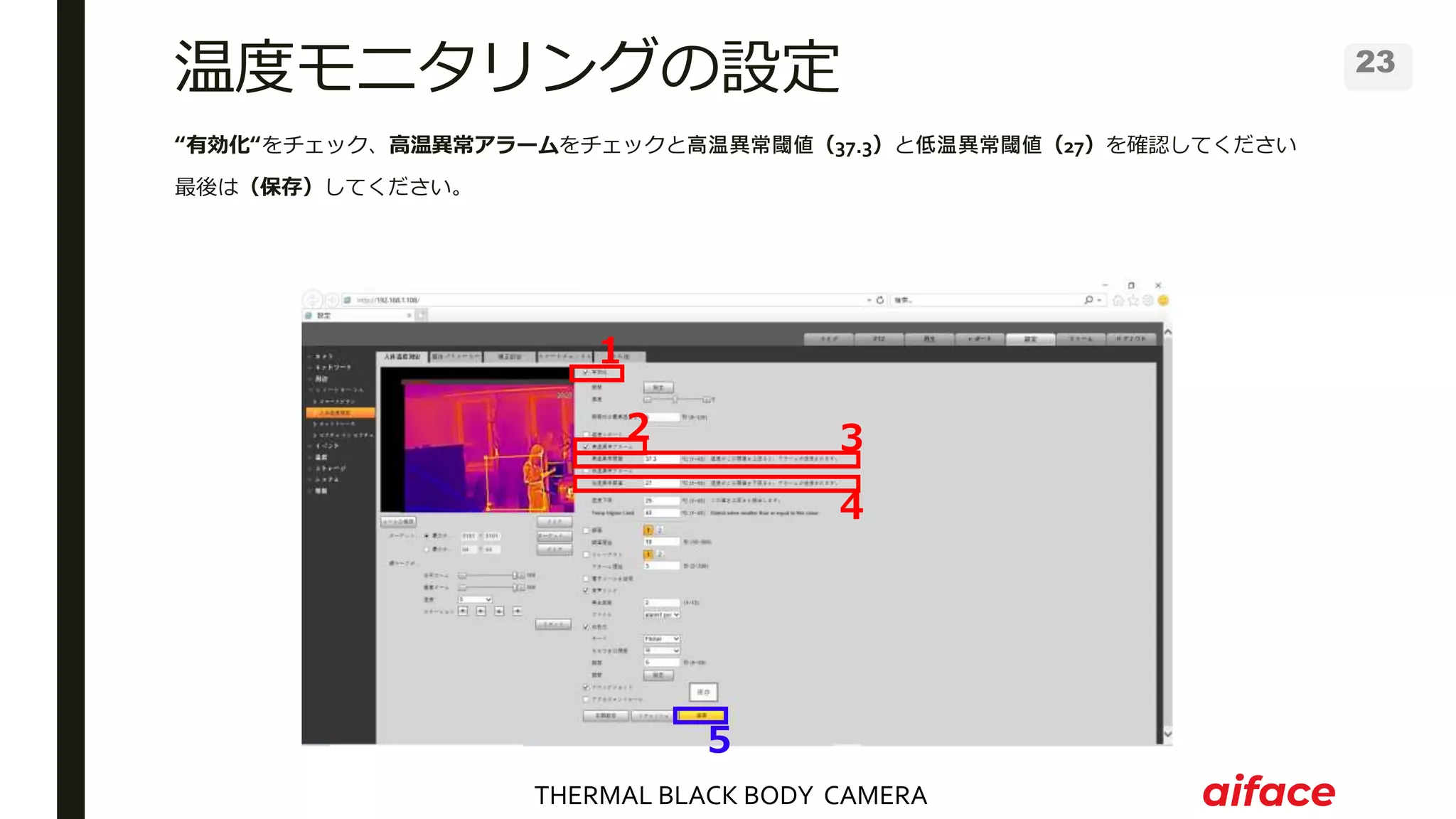
Task: Click the 37.3 high temperature threshold field
Action: point(662,459)
